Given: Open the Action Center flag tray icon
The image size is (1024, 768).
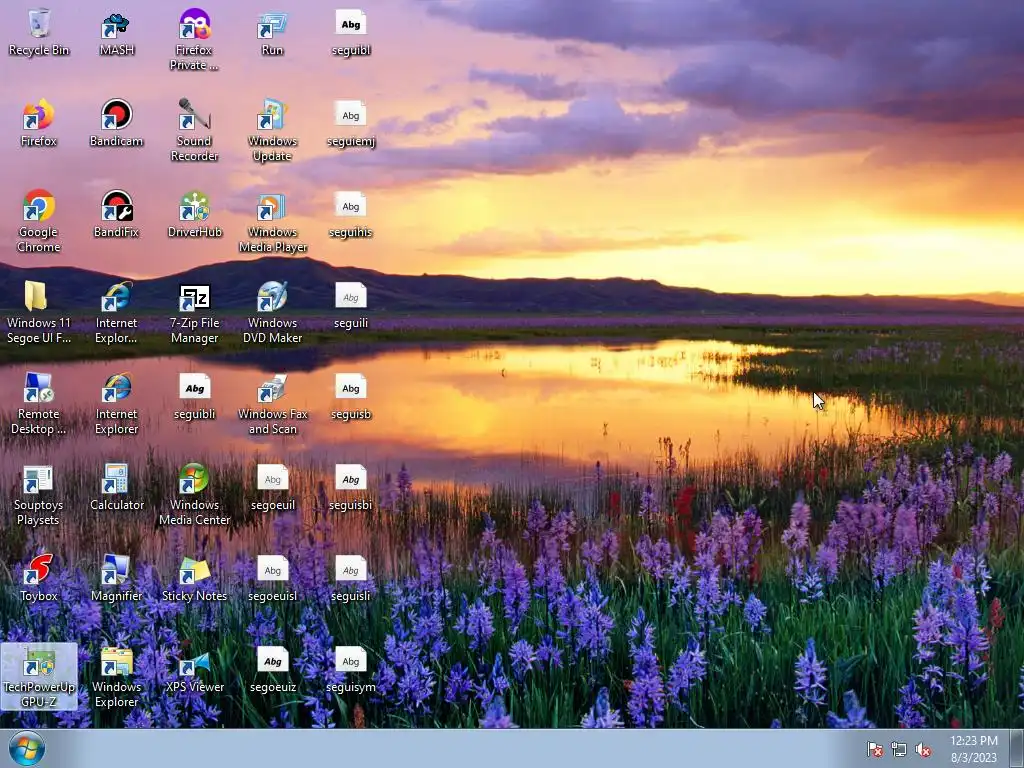Looking at the screenshot, I should tap(874, 749).
